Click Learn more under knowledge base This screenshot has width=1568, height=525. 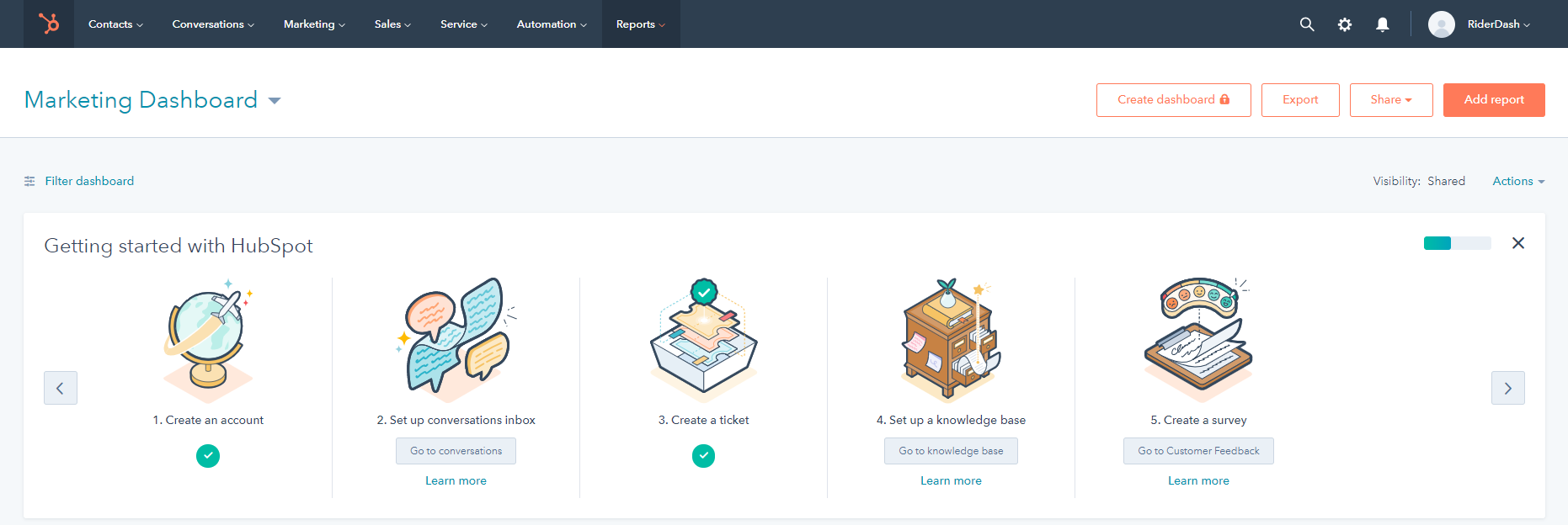click(x=951, y=481)
